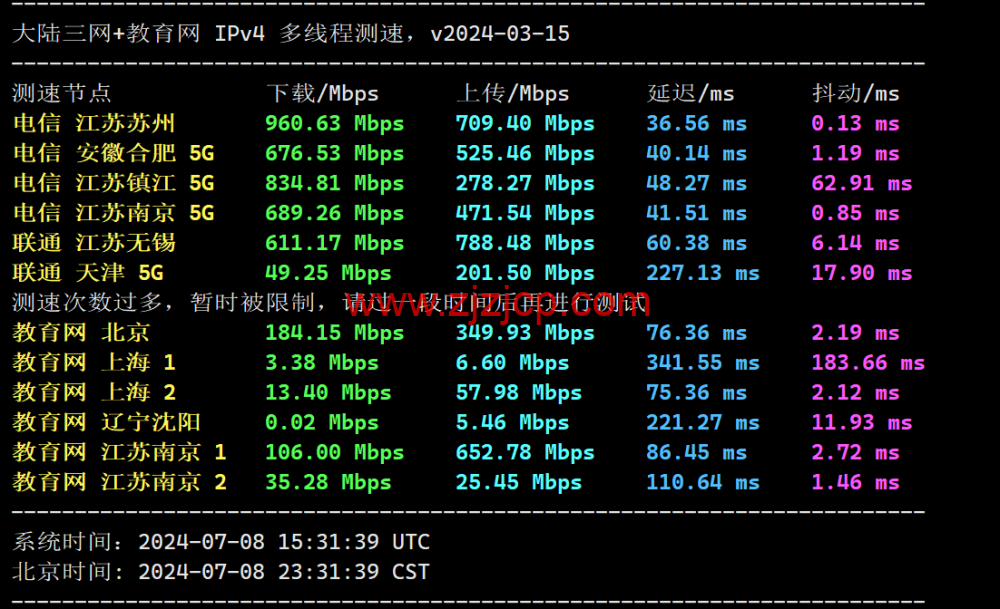Click the title 大陆三网+教育网 IPv4
This screenshot has height=609, width=1000.
(x=110, y=33)
